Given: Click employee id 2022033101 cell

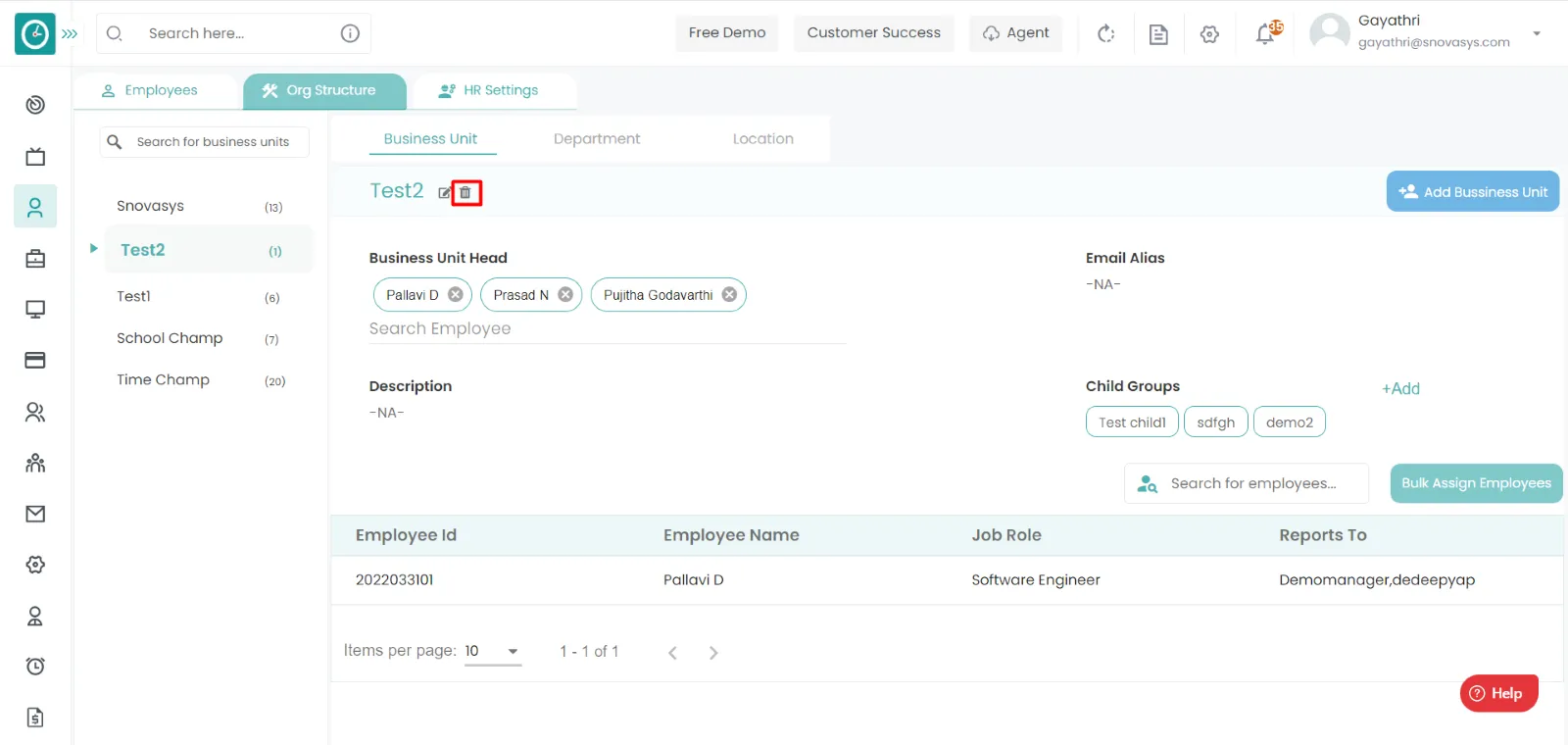Looking at the screenshot, I should [x=395, y=580].
